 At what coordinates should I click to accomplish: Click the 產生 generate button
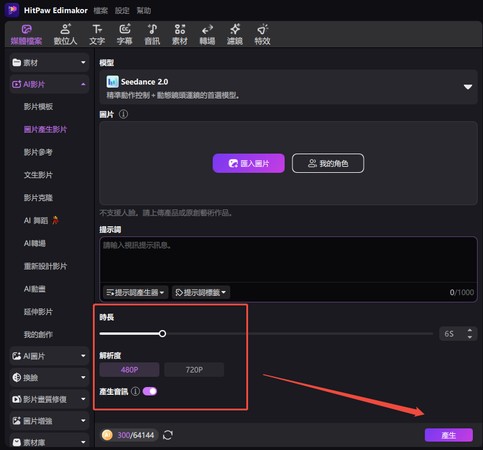tap(449, 435)
